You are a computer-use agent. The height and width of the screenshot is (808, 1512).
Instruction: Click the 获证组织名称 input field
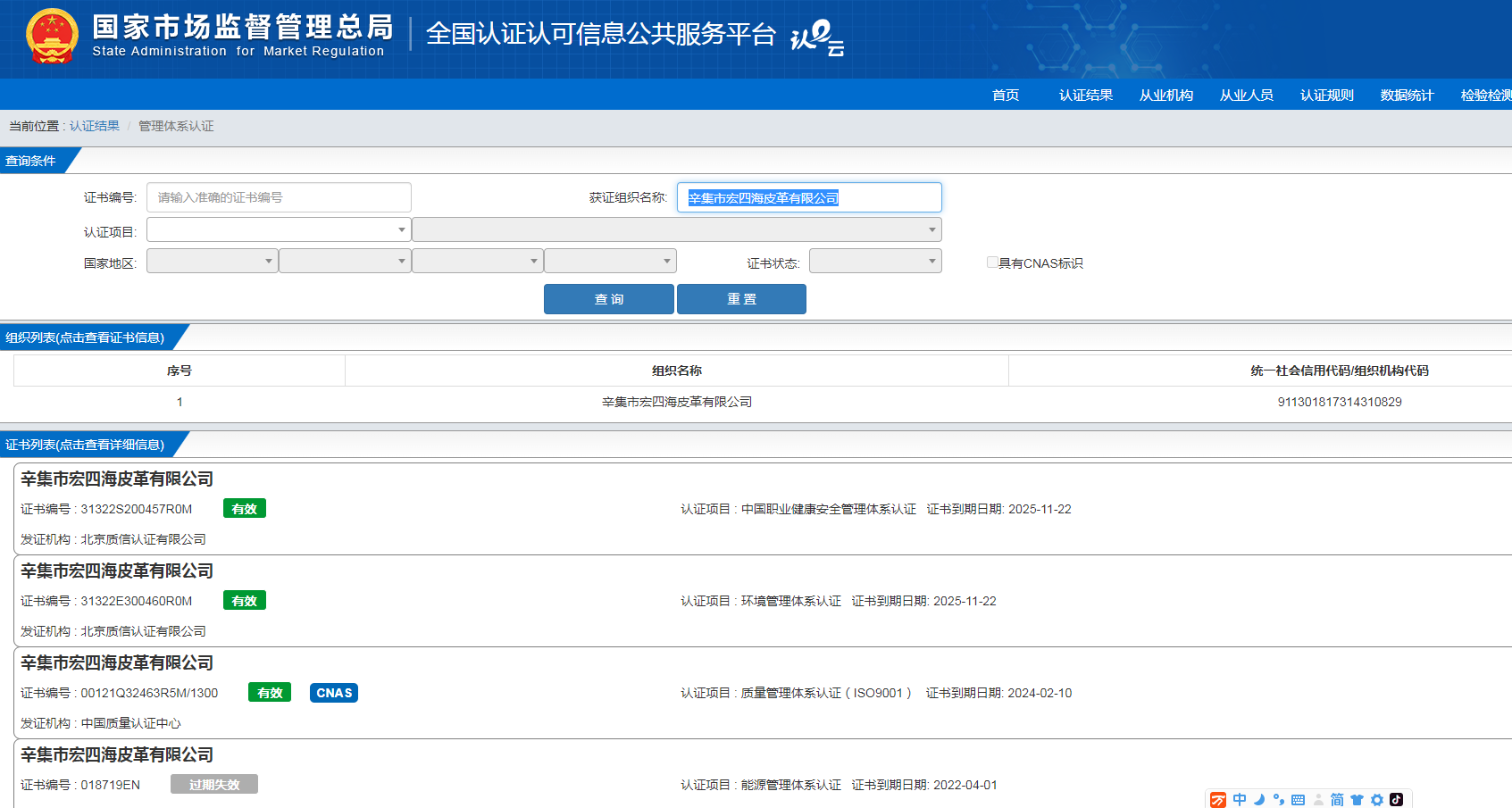click(809, 197)
